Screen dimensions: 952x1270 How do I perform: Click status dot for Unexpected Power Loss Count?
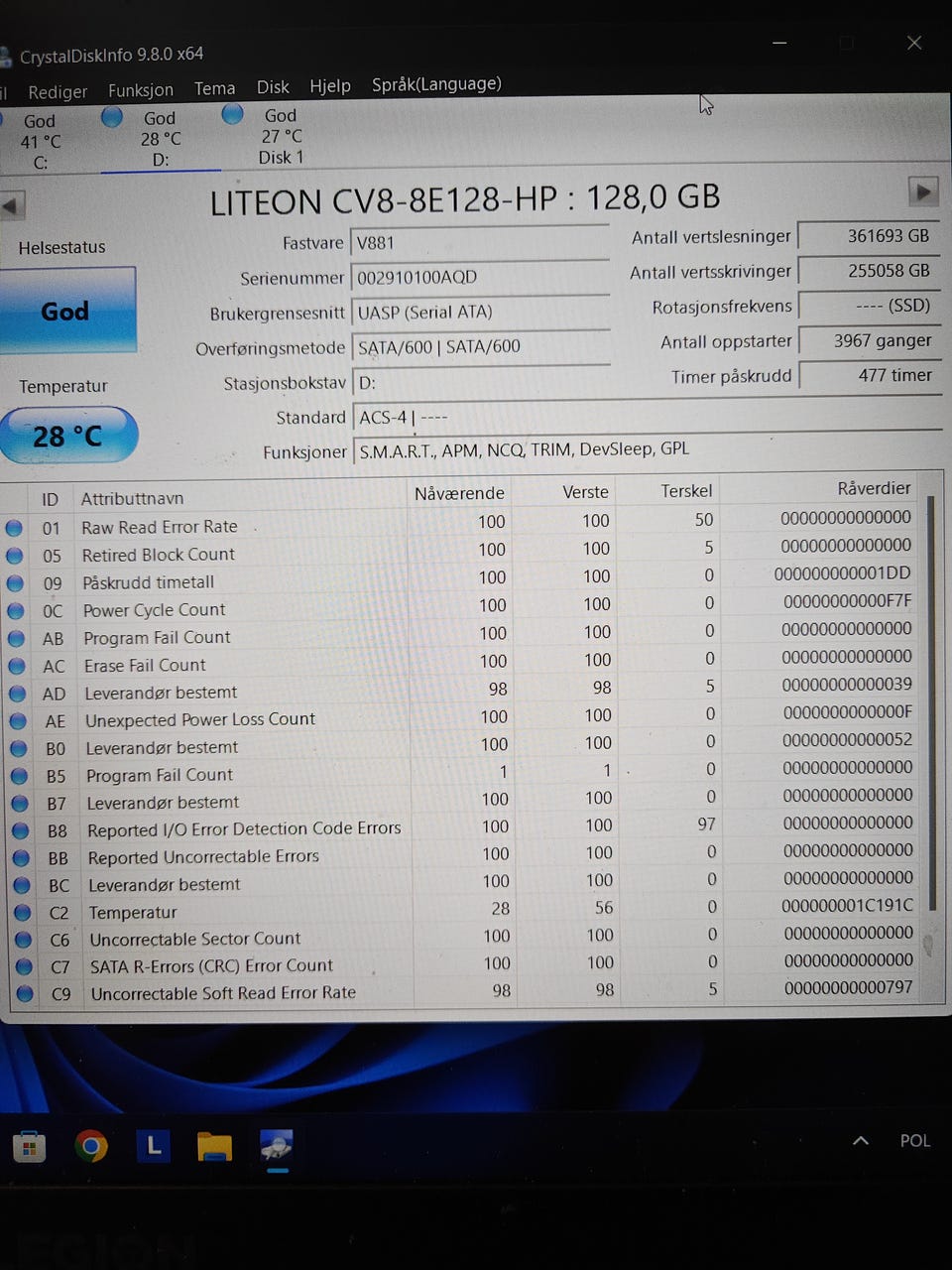(18, 721)
